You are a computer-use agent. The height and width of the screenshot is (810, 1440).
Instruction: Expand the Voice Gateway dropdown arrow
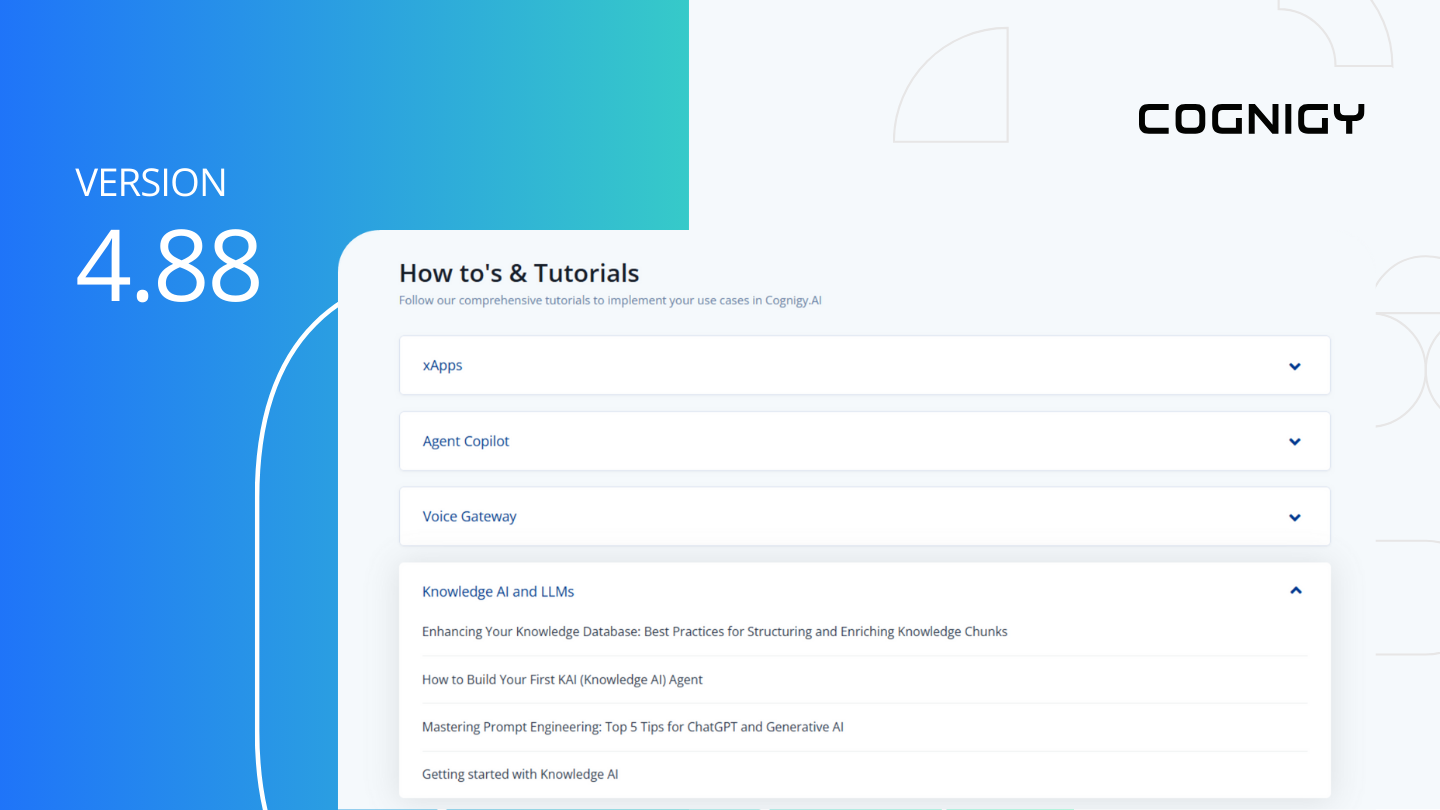click(x=1295, y=517)
